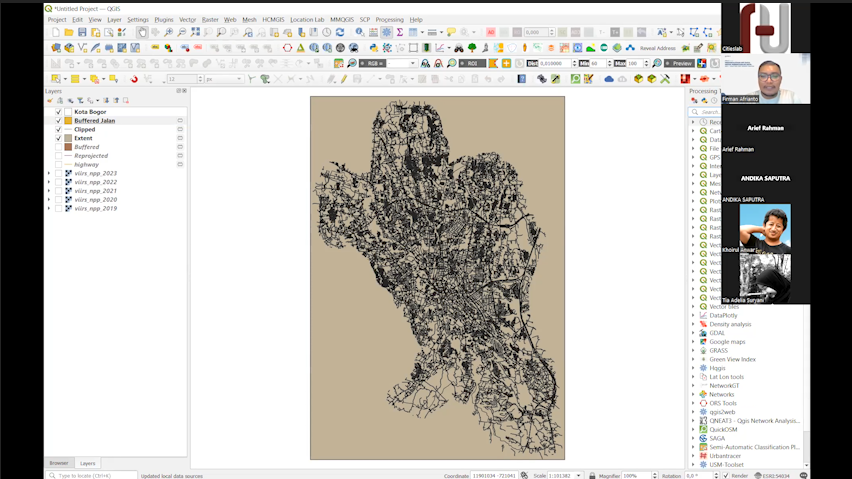The image size is (852, 479).
Task: Open the Vector menu
Action: click(187, 19)
